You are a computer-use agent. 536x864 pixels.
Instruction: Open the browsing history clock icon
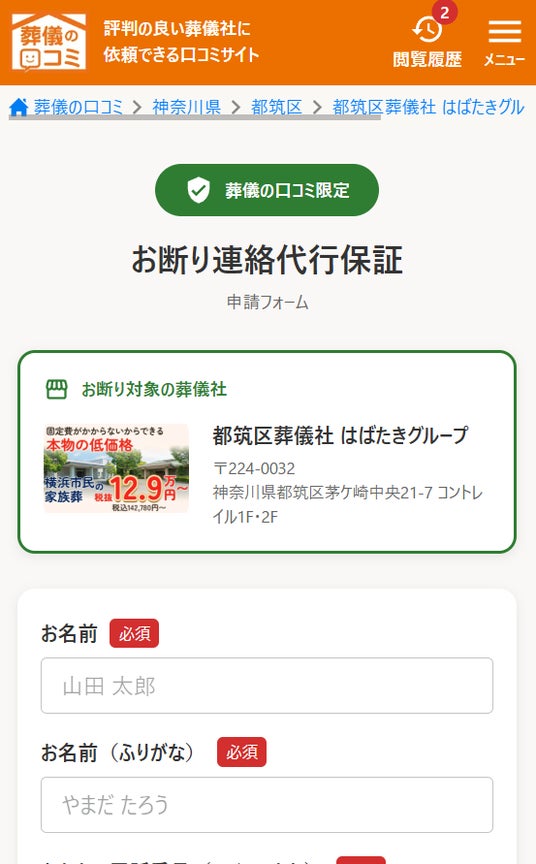click(x=427, y=30)
